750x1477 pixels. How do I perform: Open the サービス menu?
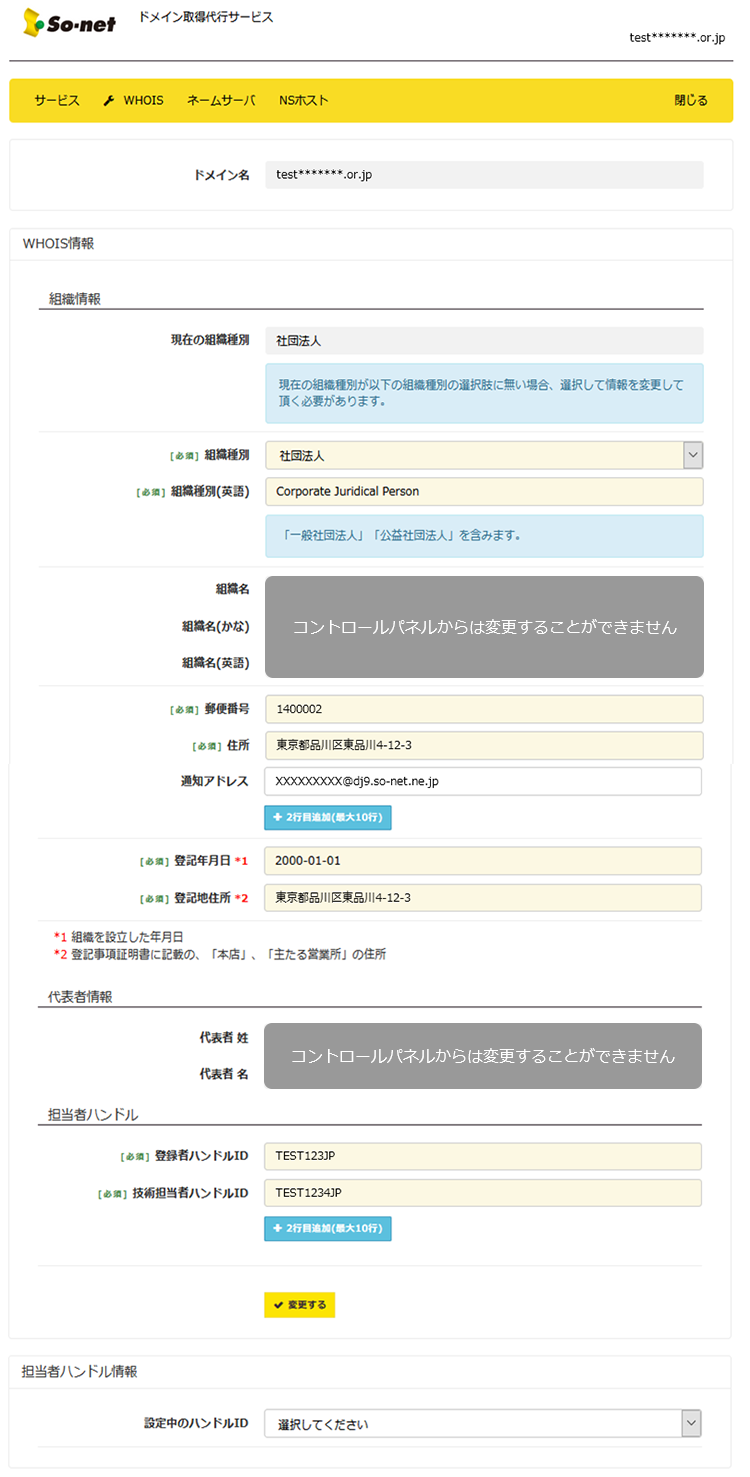[57, 101]
